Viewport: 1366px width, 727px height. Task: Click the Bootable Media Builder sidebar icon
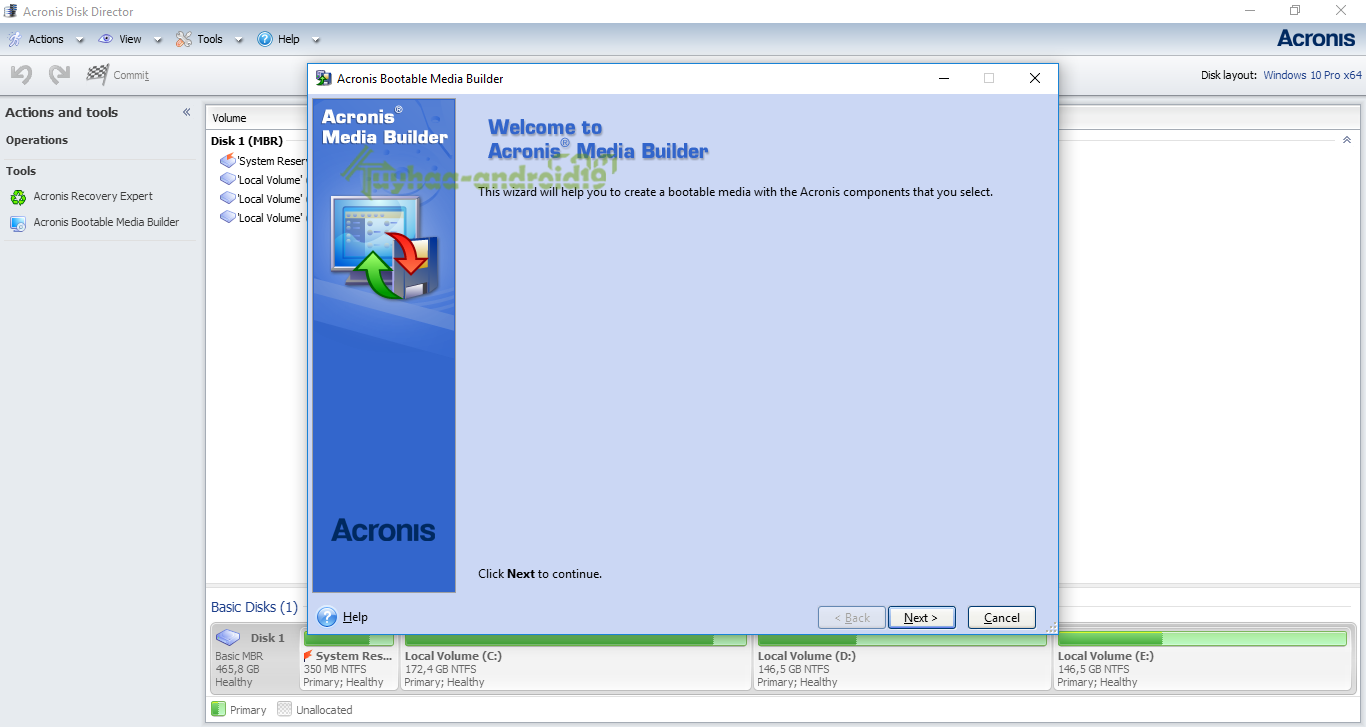(18, 223)
